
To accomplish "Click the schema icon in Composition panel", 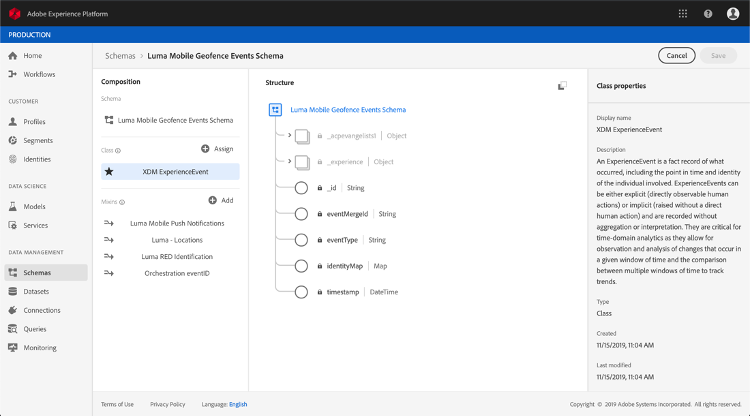I will click(109, 120).
